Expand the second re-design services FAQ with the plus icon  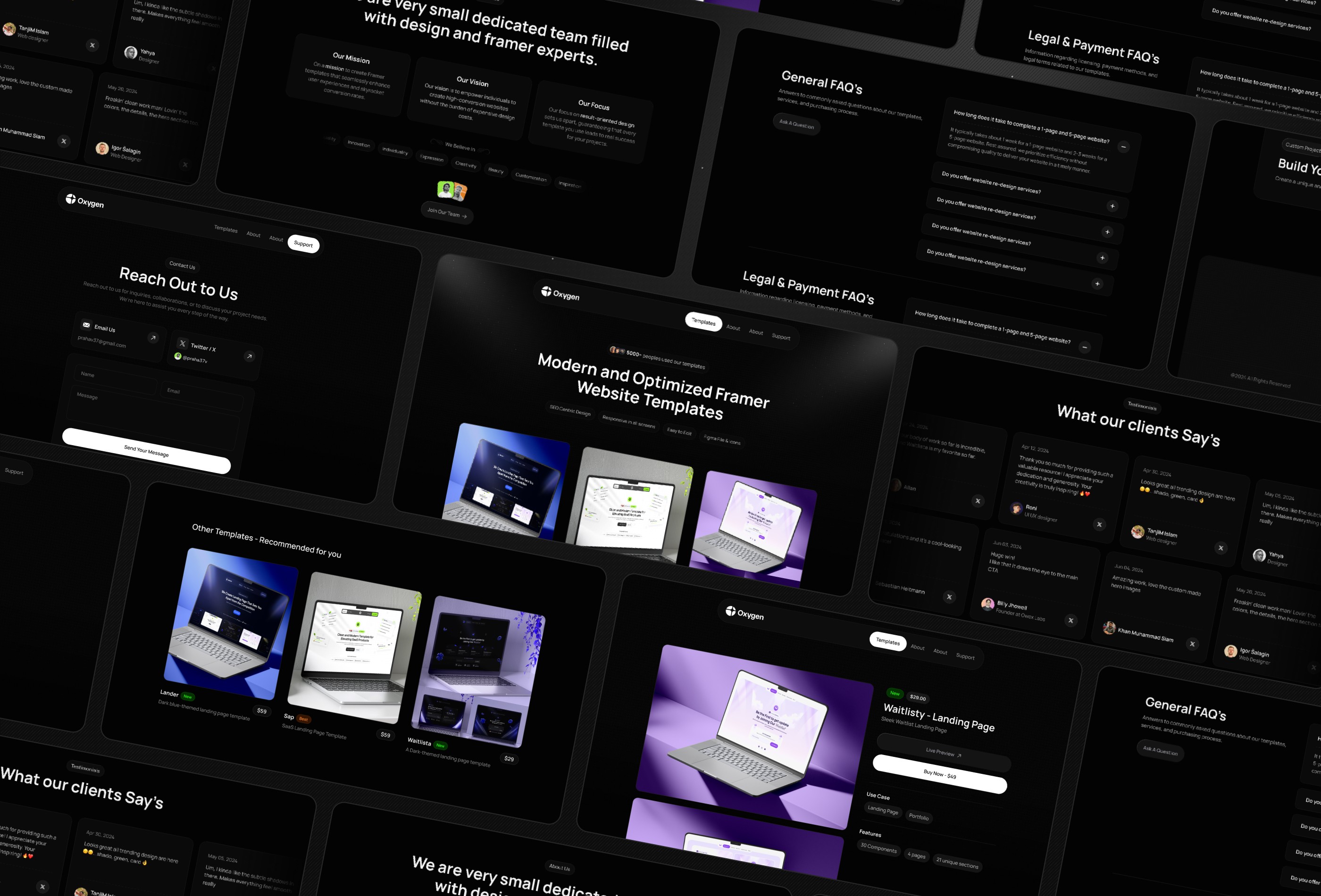click(x=1107, y=232)
